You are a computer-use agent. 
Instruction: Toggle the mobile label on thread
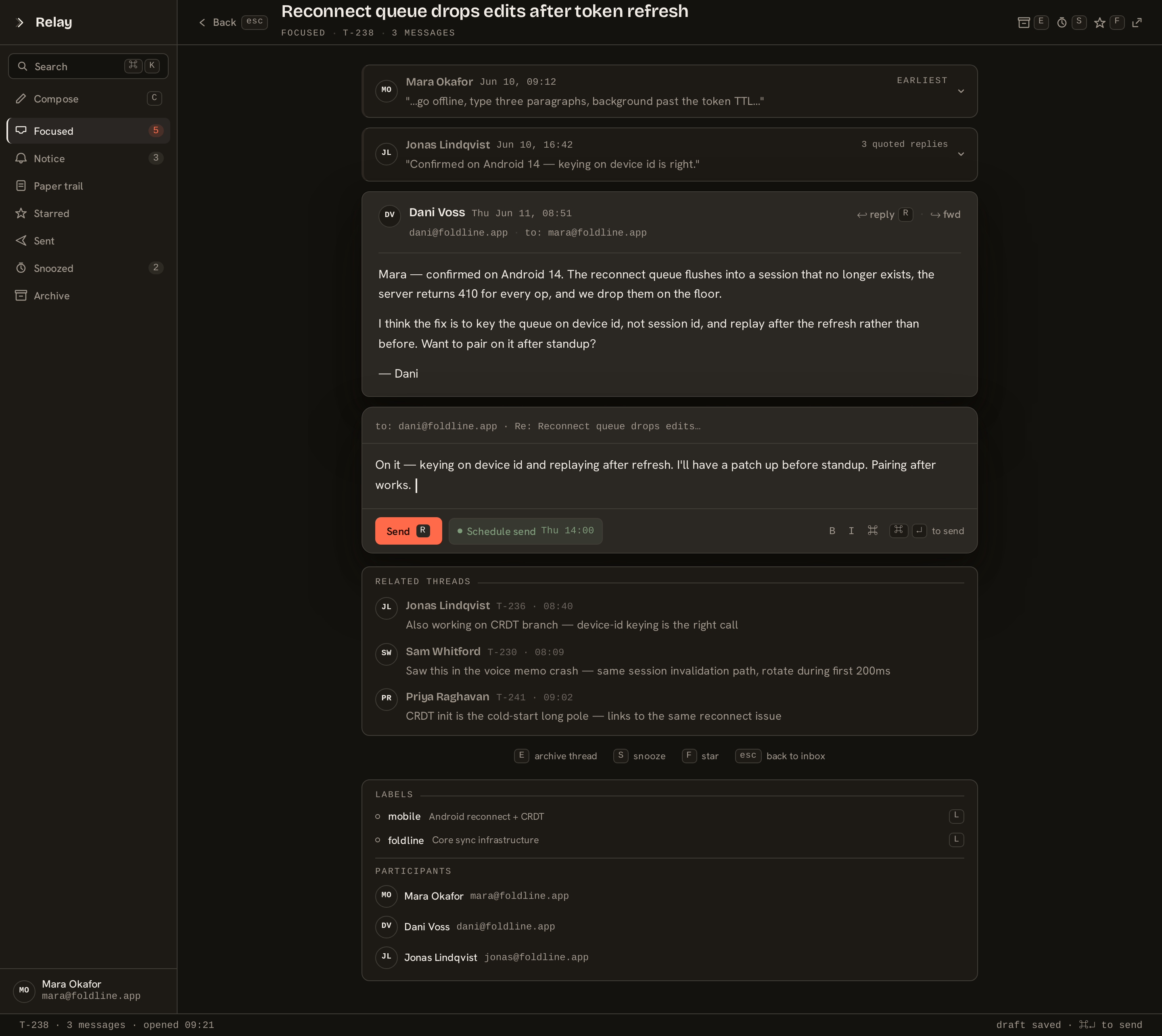pos(669,816)
